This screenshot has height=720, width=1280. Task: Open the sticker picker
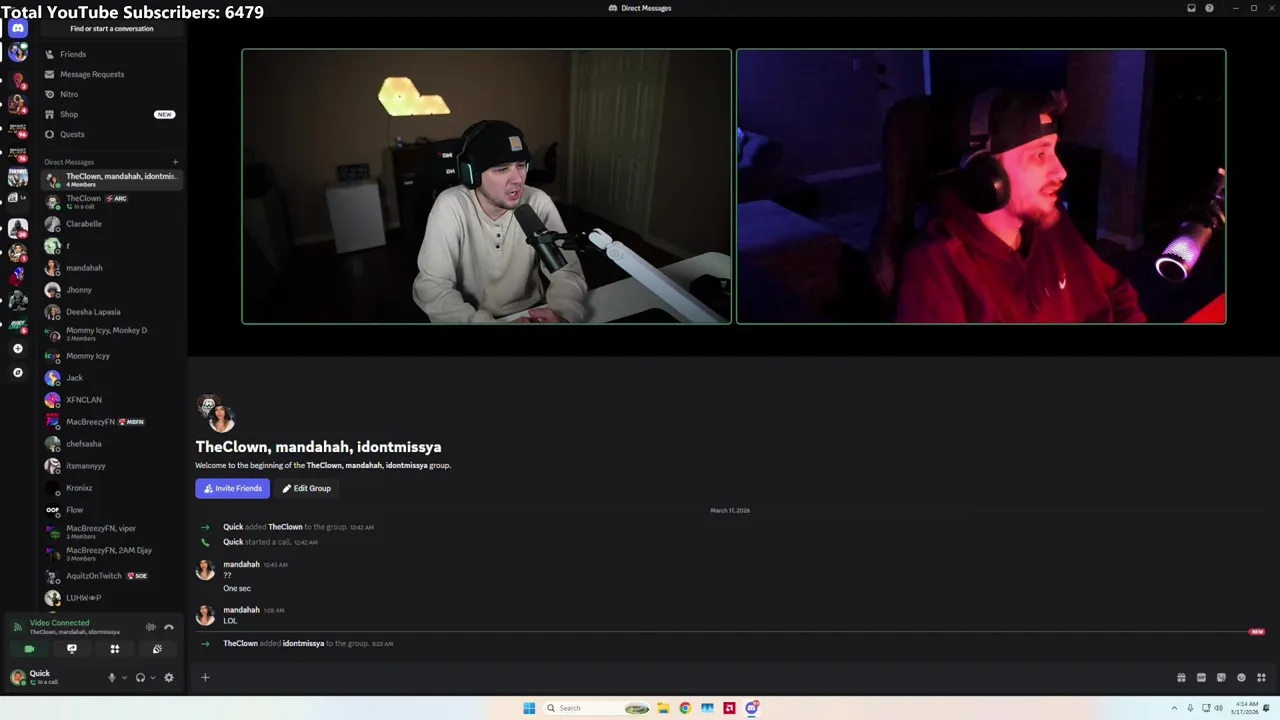point(1221,677)
